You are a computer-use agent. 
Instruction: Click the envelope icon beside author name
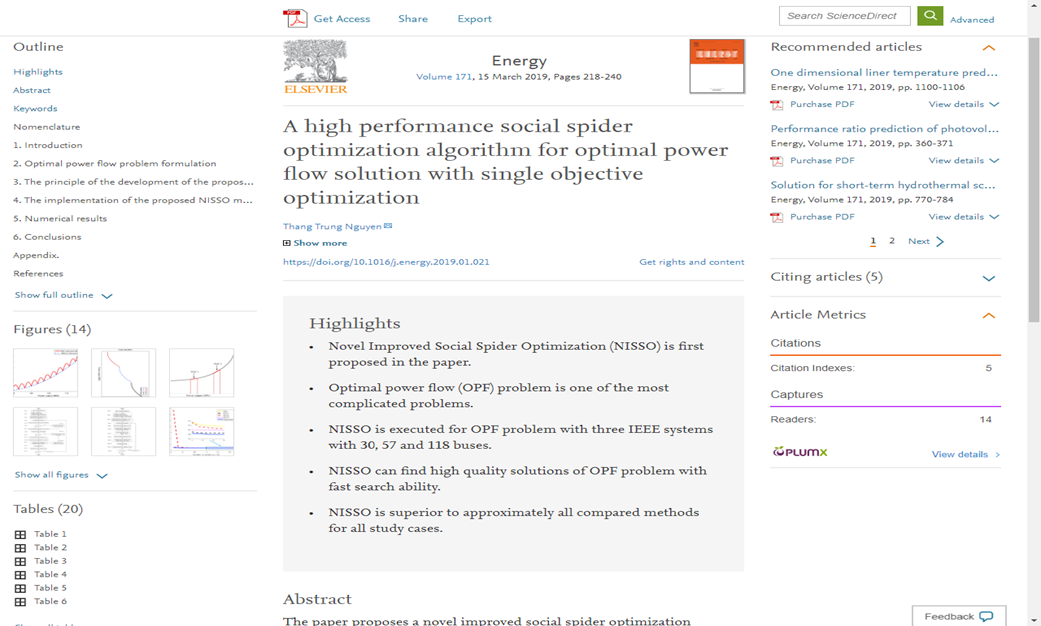click(388, 226)
